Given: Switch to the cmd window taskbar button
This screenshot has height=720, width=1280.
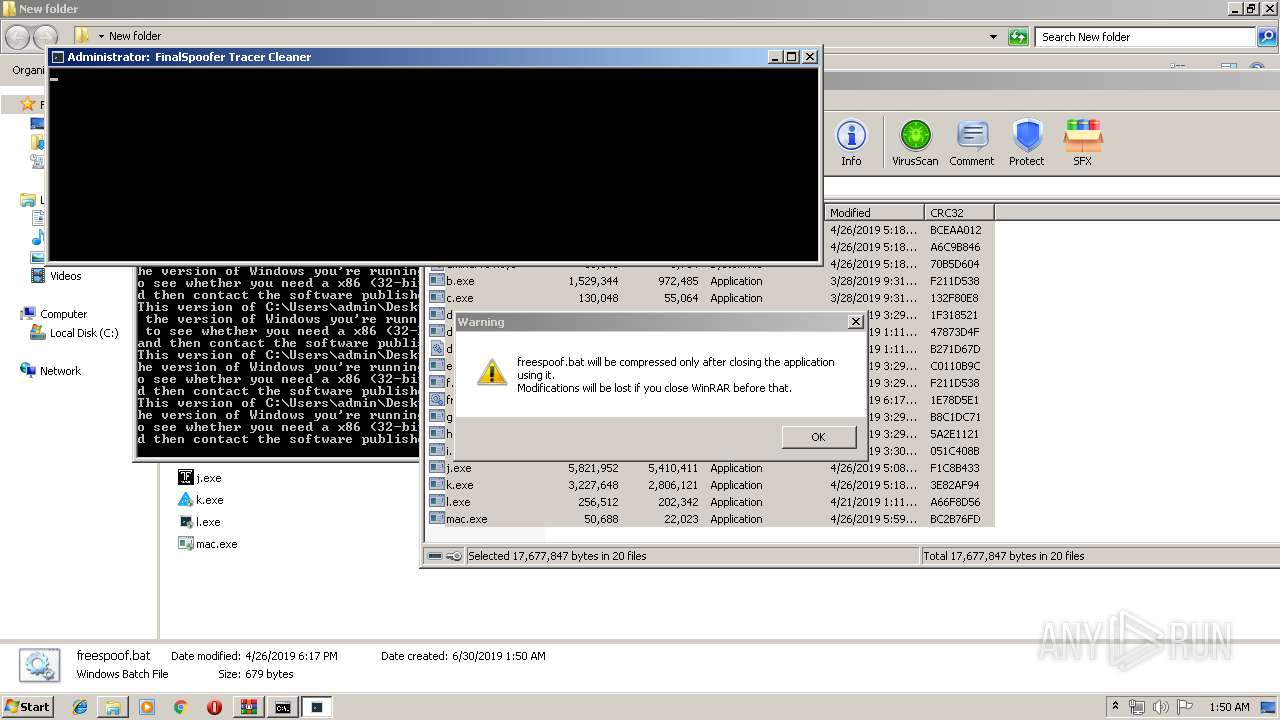Looking at the screenshot, I should [283, 707].
